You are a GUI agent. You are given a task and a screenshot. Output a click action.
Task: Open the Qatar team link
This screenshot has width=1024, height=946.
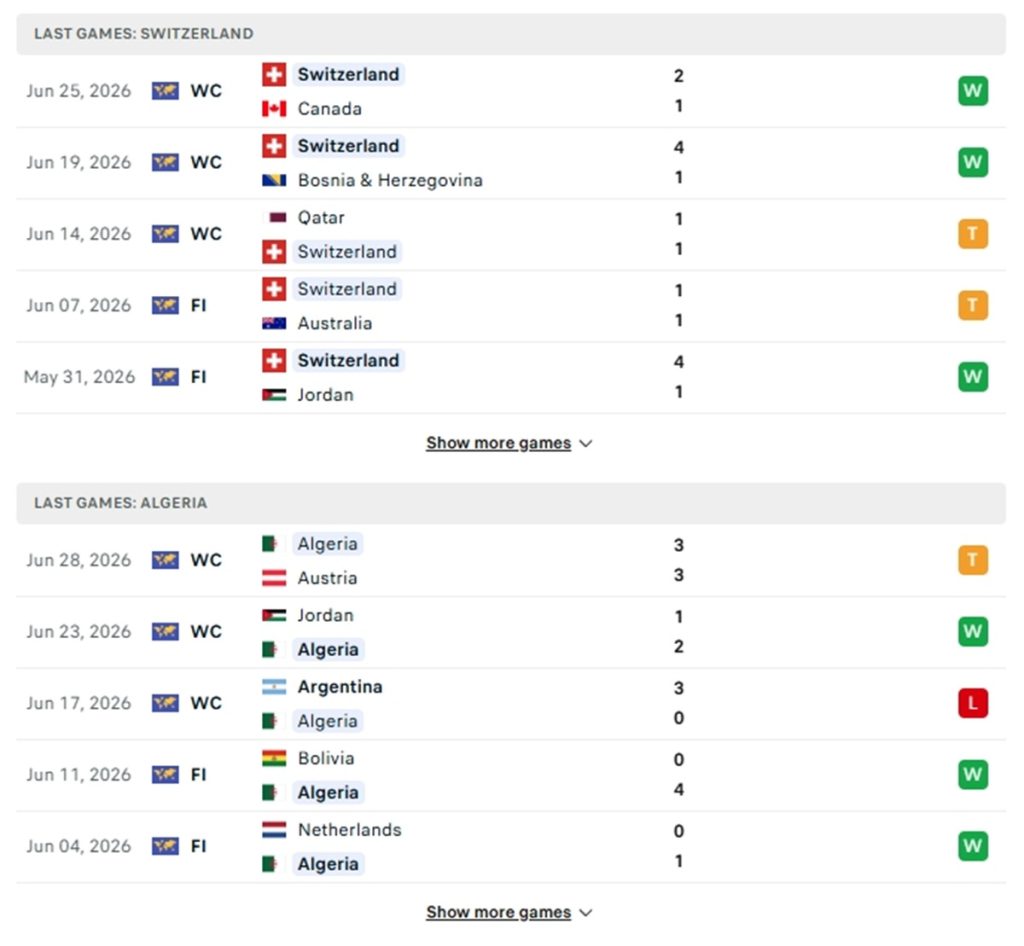coord(321,217)
